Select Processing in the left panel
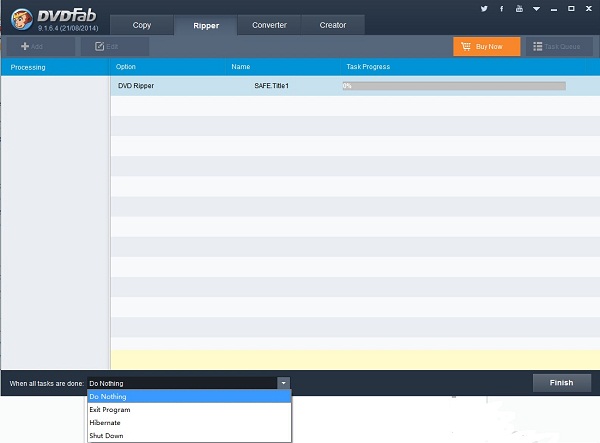 (28, 67)
